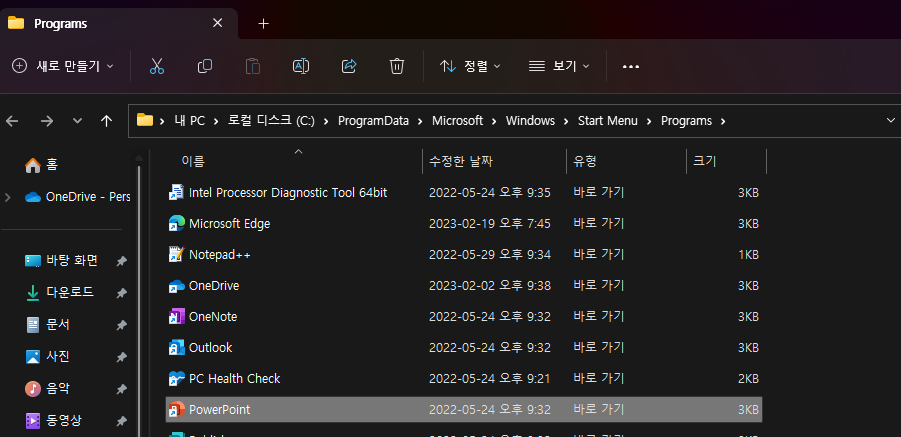
Task: Click the Copy icon in toolbar
Action: point(205,66)
